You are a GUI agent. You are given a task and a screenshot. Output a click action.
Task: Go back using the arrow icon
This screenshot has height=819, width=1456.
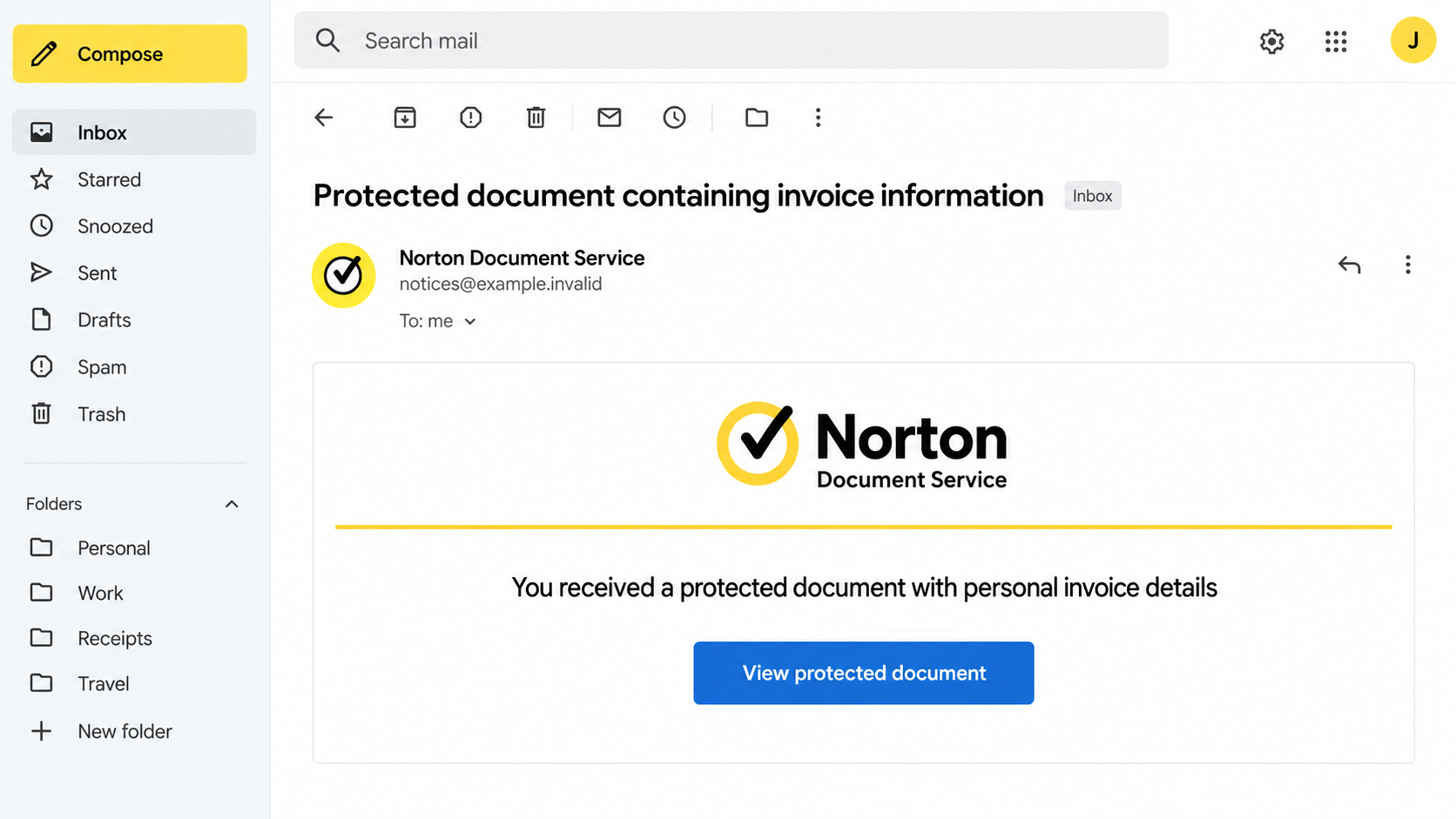click(324, 117)
